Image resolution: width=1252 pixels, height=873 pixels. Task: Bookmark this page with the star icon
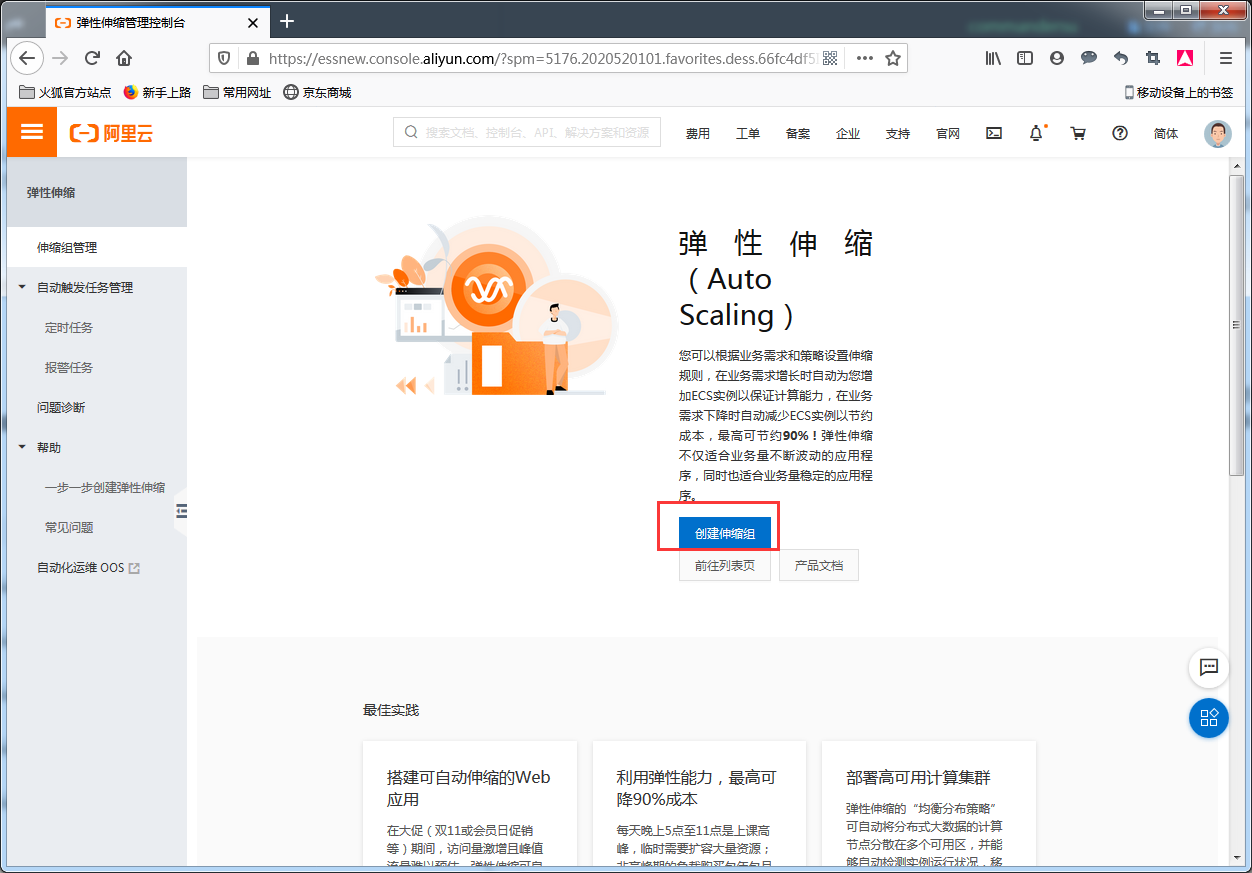(893, 58)
